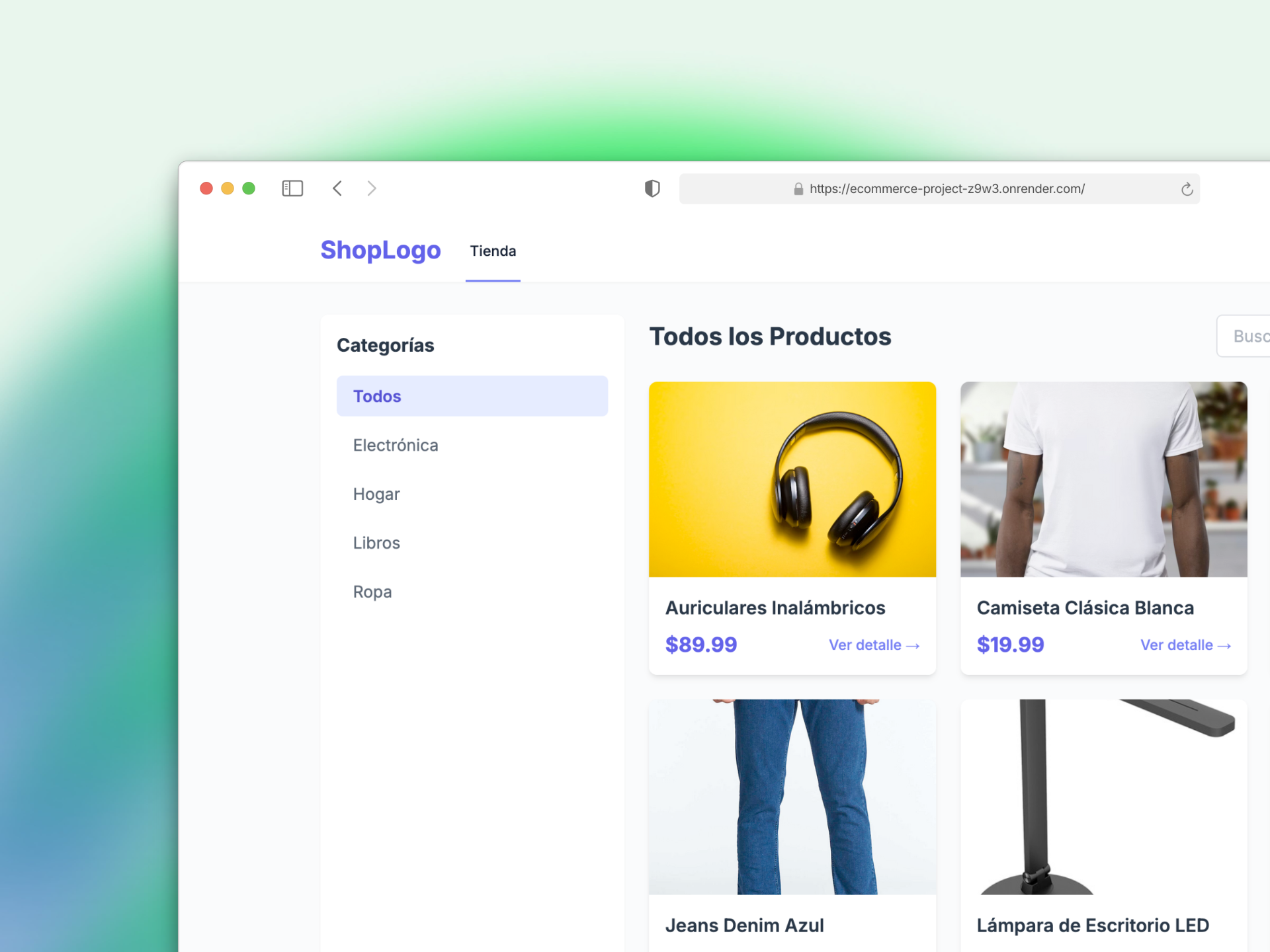Click the browser back navigation arrow
The height and width of the screenshot is (952, 1270).
337,188
